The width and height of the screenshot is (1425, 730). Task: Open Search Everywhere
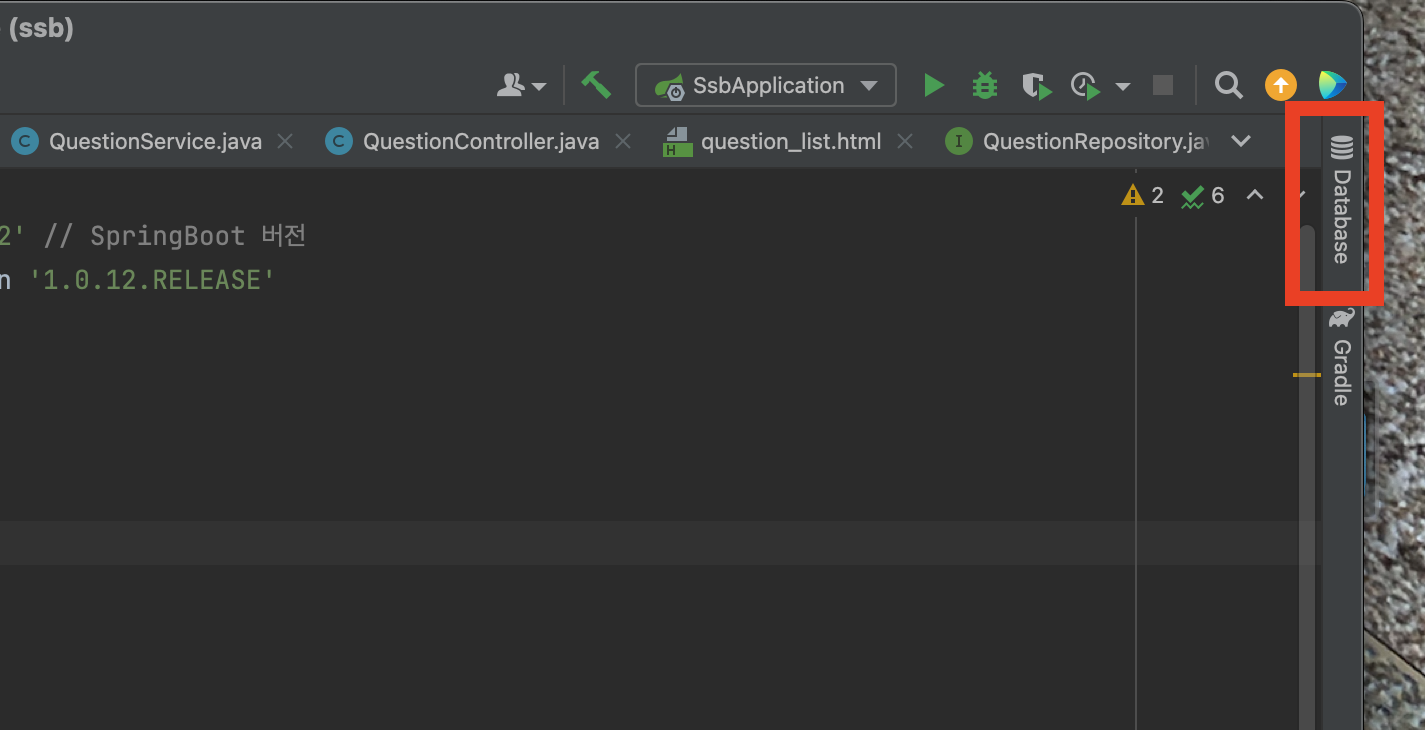[1228, 85]
